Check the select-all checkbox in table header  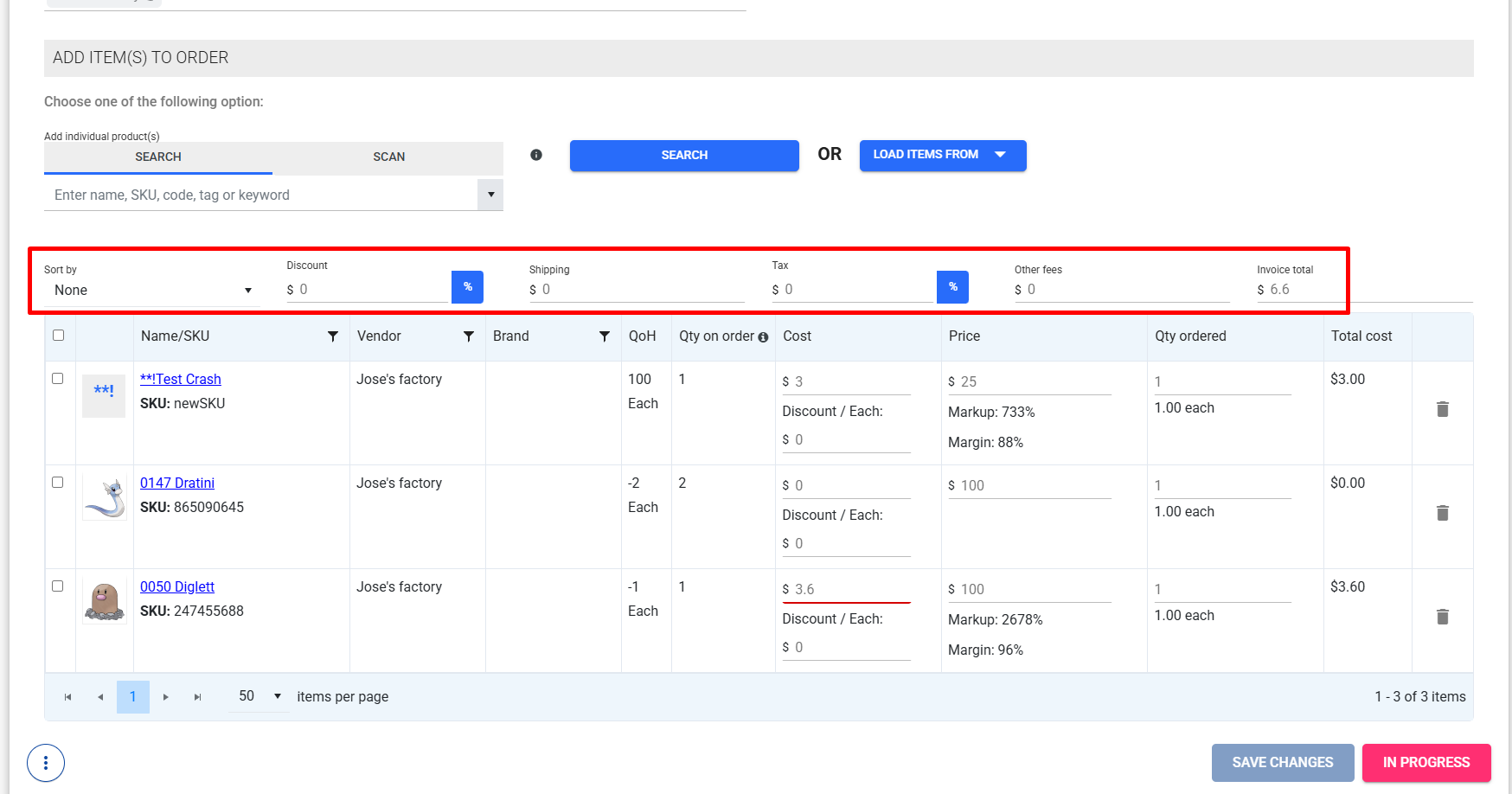[59, 336]
